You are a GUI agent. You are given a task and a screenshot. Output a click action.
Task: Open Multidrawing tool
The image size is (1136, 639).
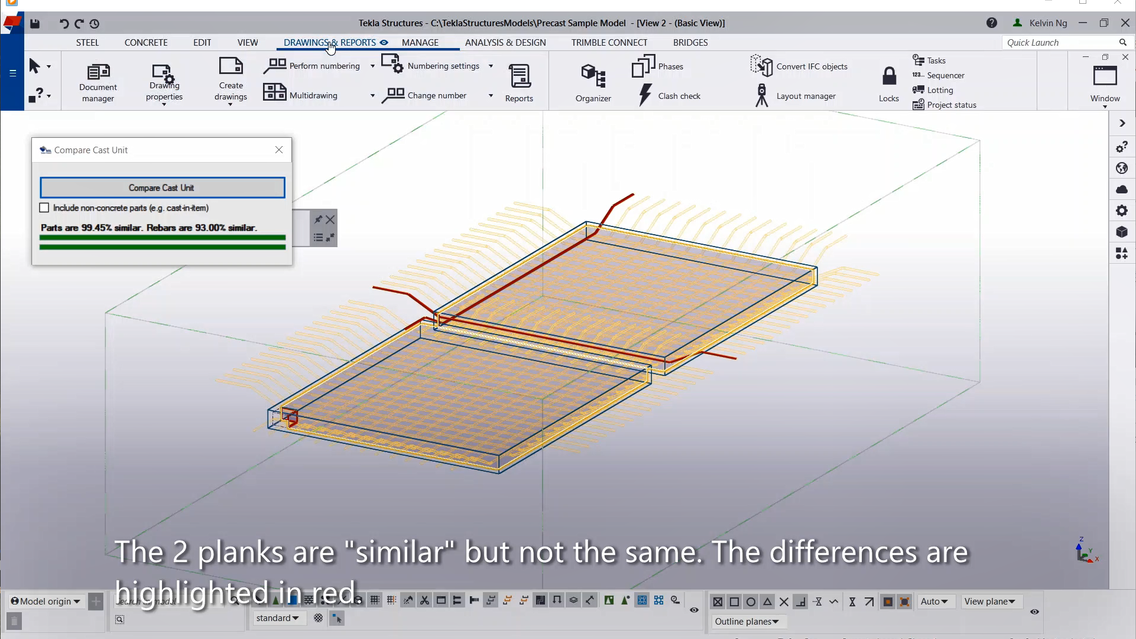pos(300,95)
